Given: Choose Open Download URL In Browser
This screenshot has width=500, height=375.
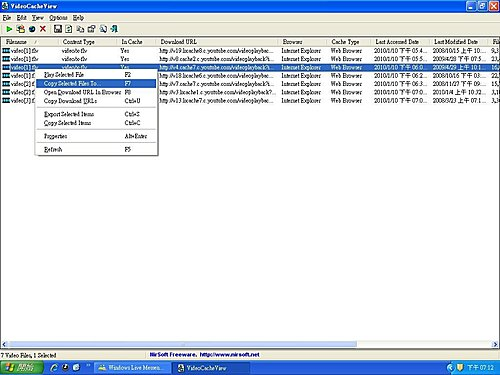Looking at the screenshot, I should click(96, 92).
